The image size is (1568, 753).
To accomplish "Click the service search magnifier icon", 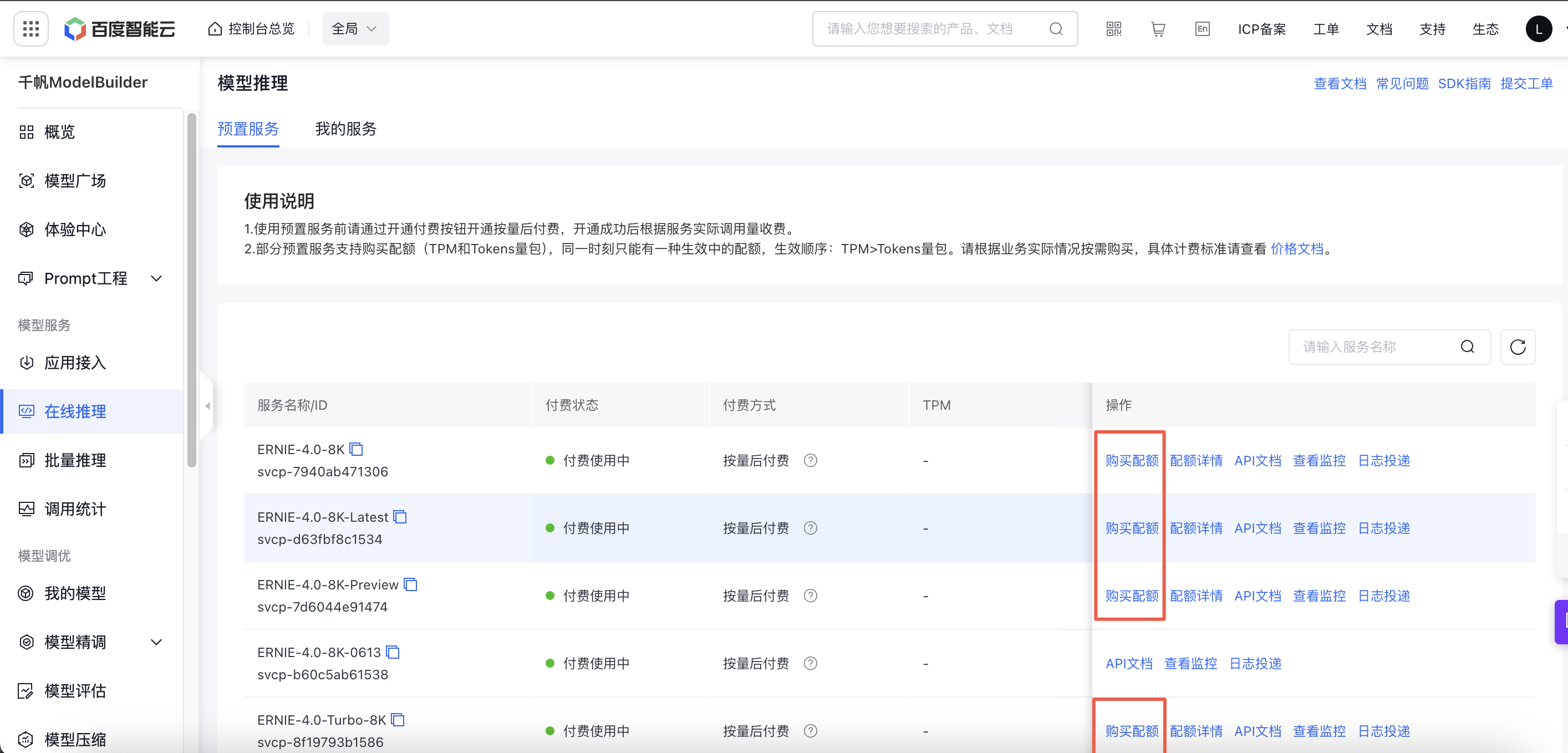I will (x=1467, y=347).
